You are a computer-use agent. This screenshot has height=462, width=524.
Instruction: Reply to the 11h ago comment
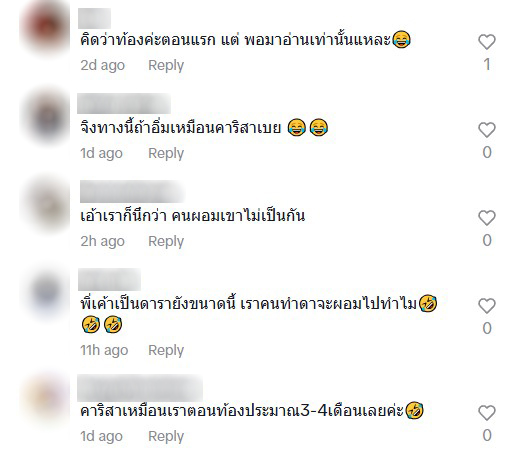[x=166, y=350]
